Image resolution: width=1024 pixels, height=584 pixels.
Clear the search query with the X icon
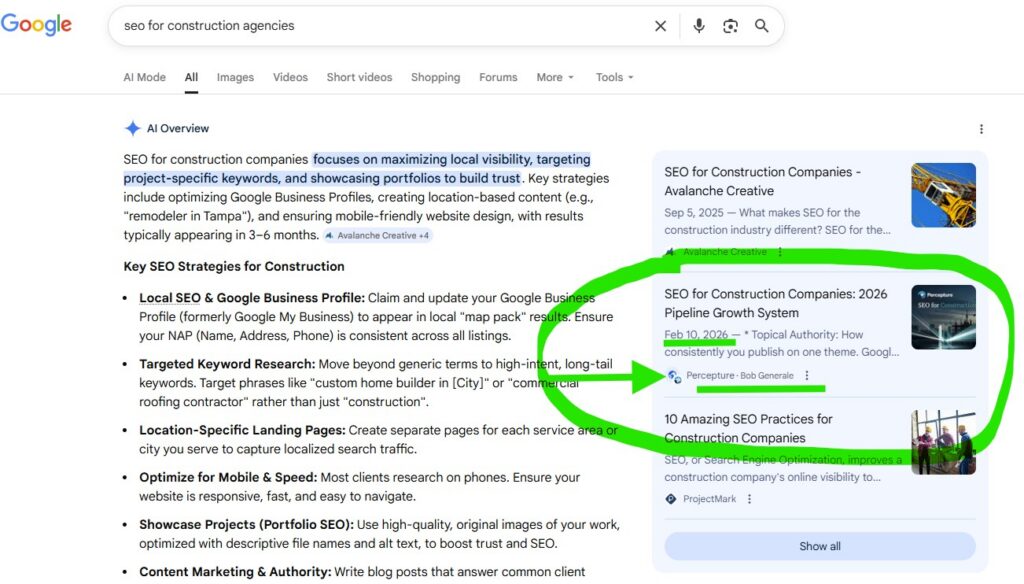[x=660, y=26]
